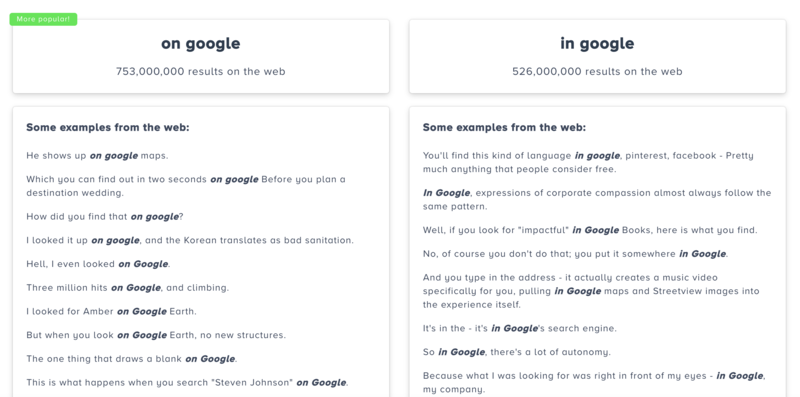Click 'How did you find that on google?'
Viewport: 800px width, 397px height.
click(105, 217)
